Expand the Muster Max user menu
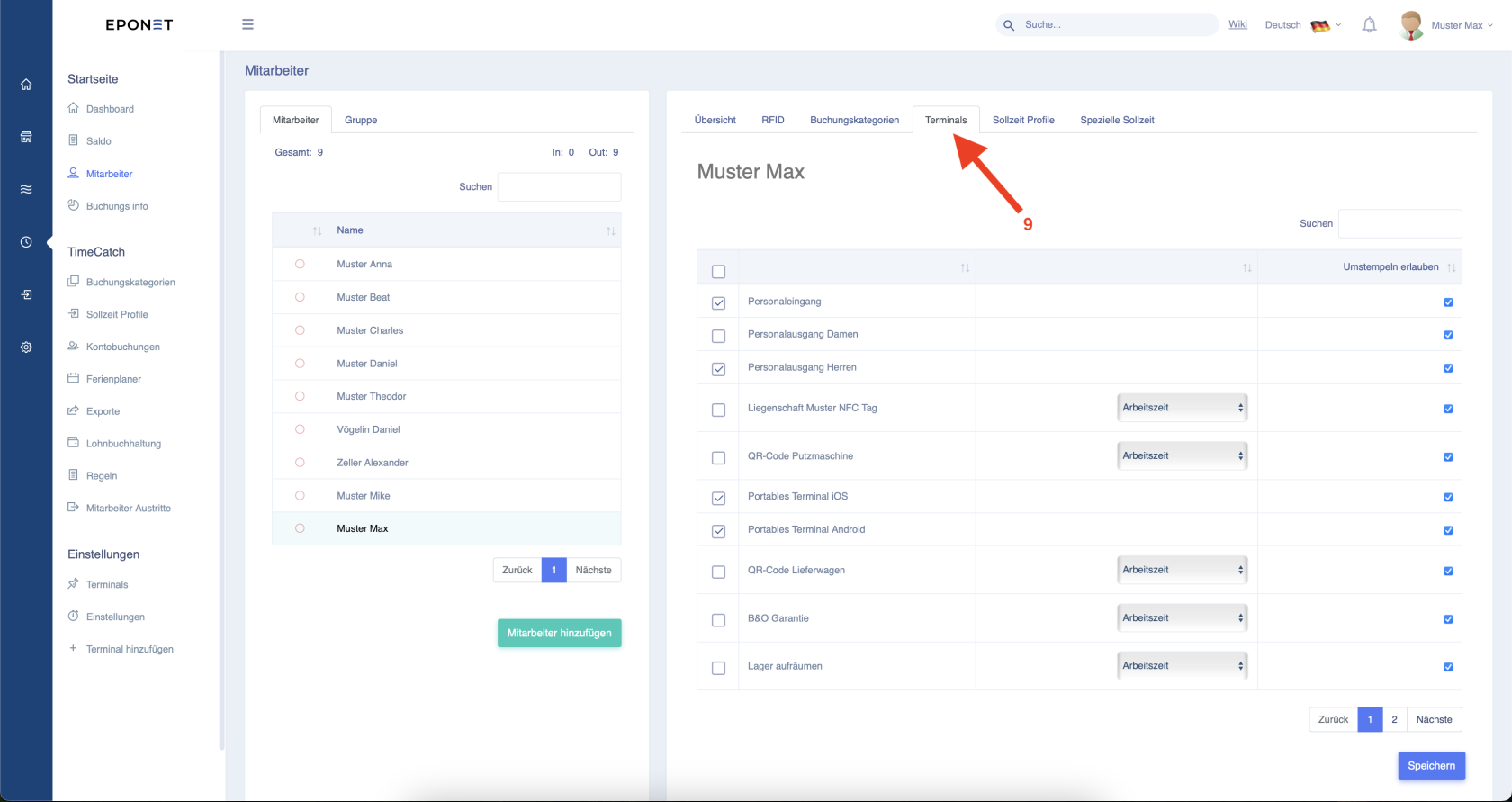 click(x=1462, y=25)
